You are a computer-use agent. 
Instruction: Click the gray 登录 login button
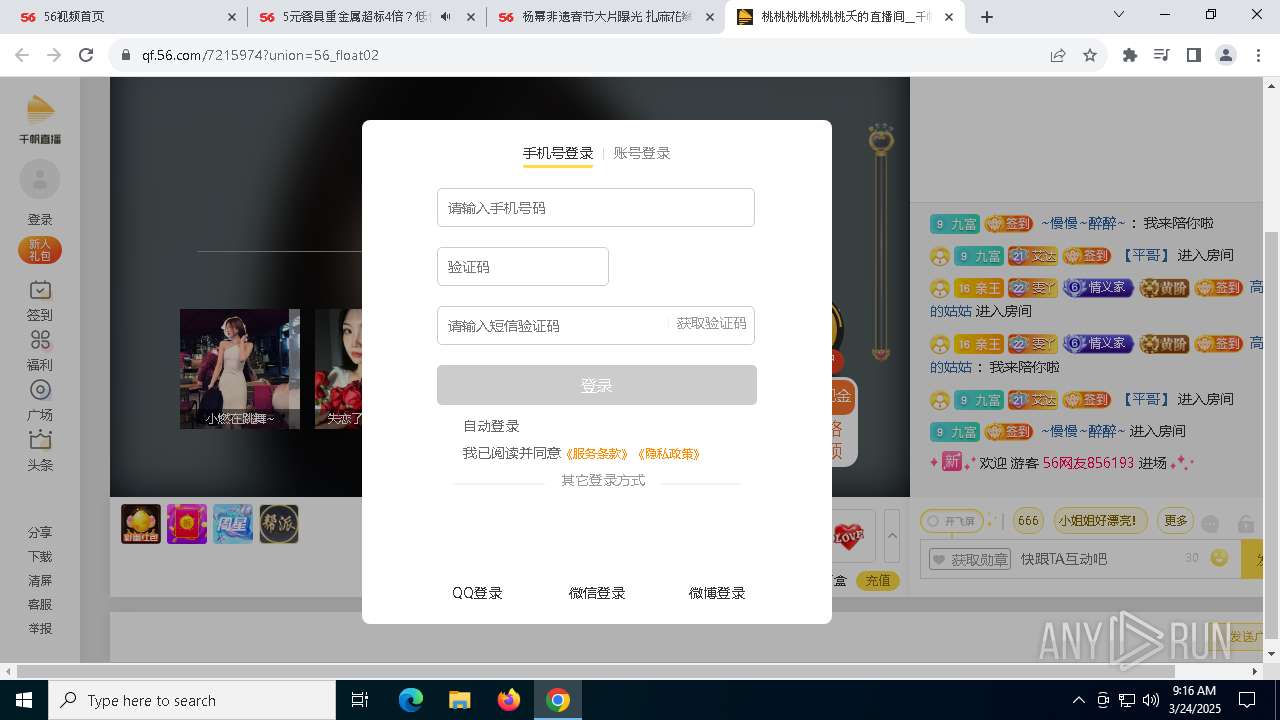[x=597, y=385]
